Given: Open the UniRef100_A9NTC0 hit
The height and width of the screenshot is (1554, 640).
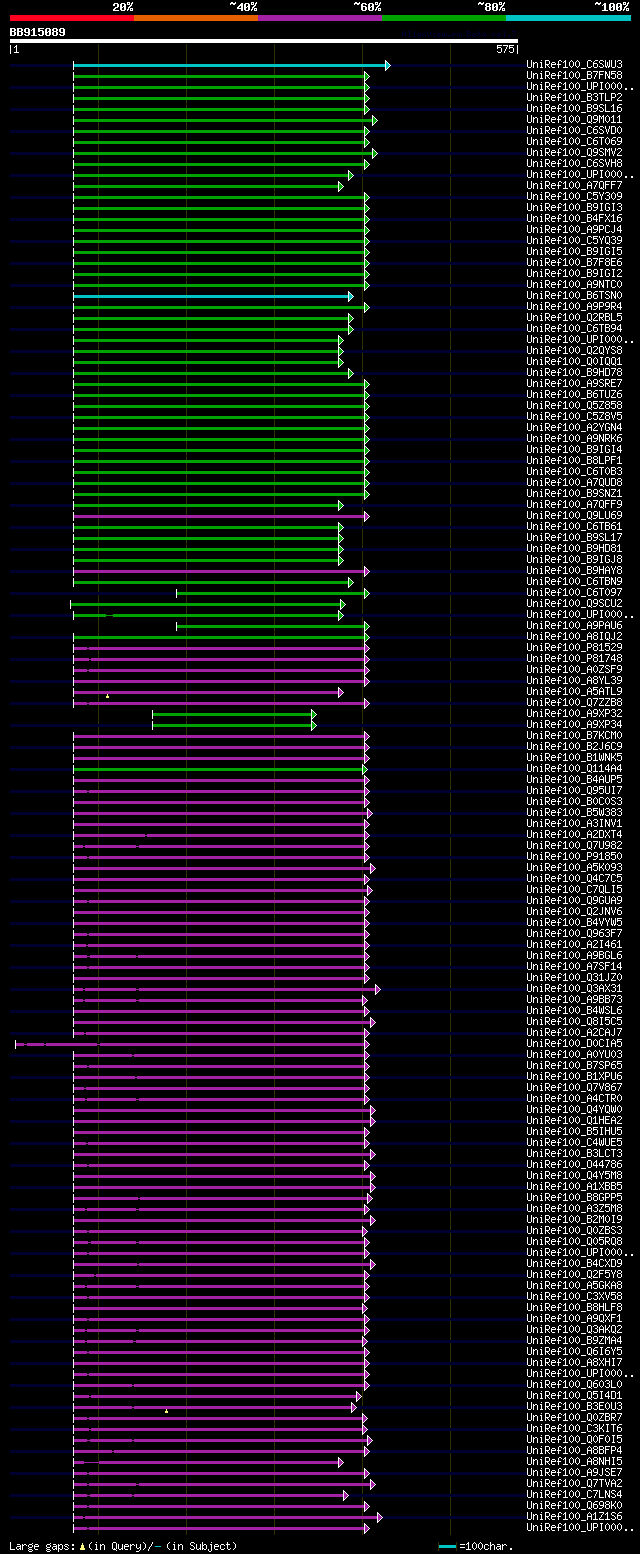Looking at the screenshot, I should pos(574,284).
